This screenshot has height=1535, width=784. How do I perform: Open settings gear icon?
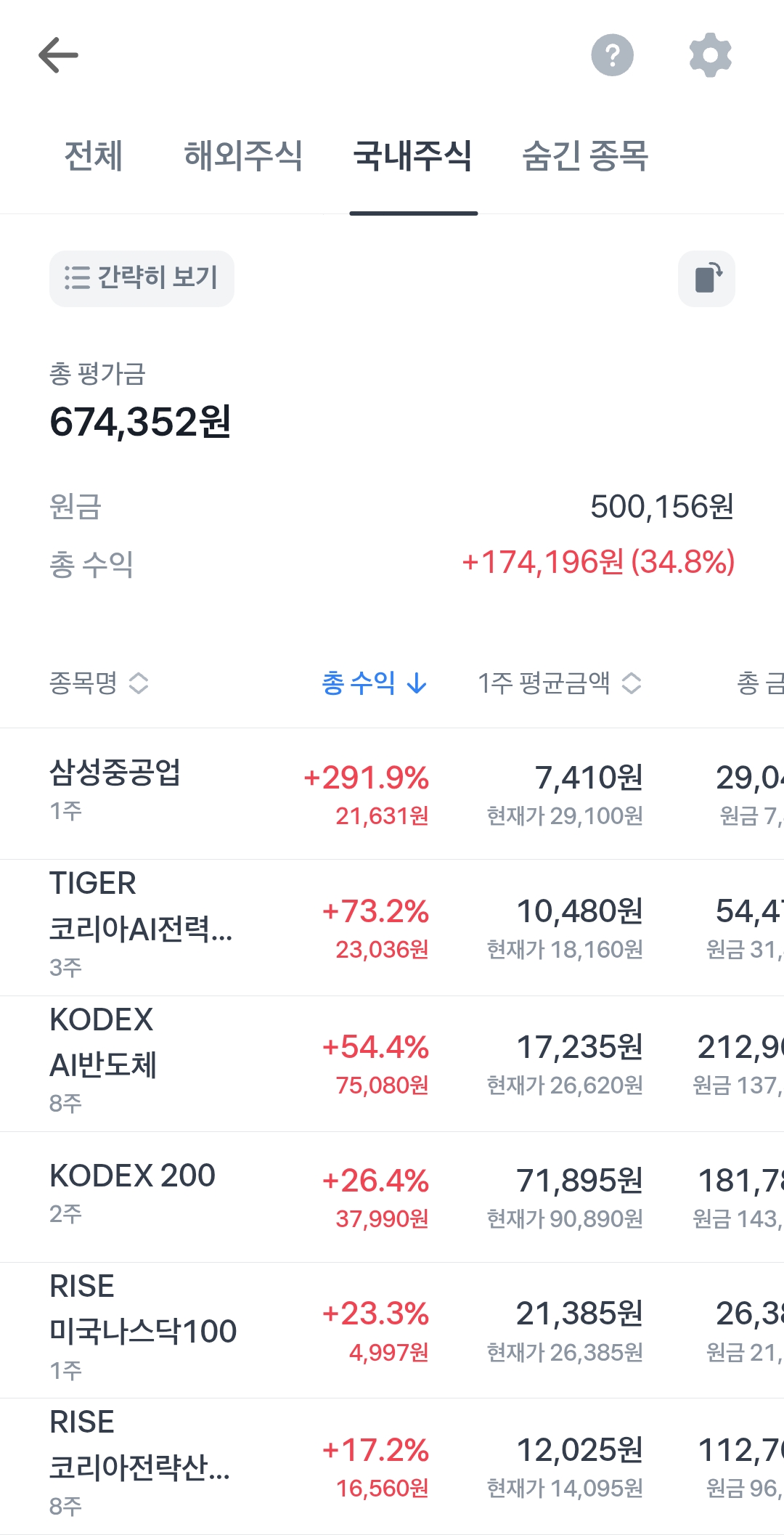point(710,55)
